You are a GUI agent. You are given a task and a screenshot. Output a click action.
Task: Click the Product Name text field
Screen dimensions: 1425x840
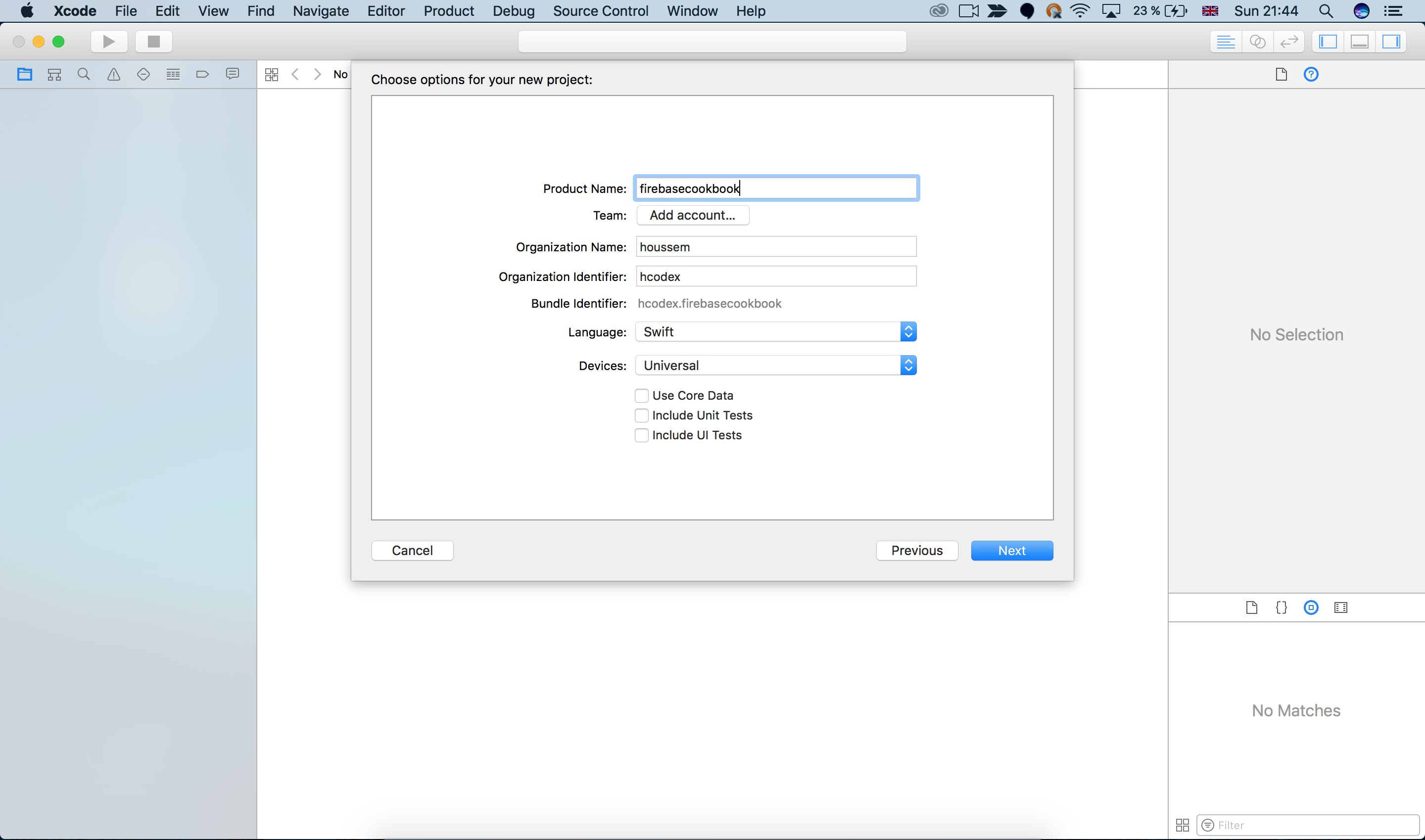(776, 188)
